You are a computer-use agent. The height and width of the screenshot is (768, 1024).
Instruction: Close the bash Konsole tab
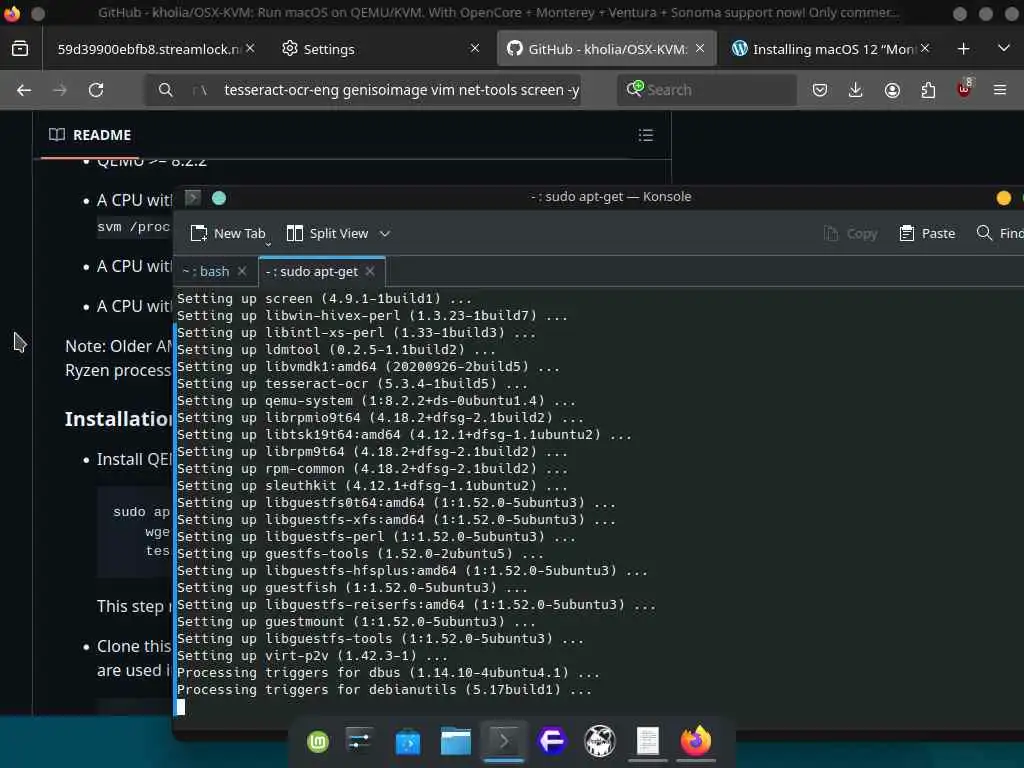[242, 271]
